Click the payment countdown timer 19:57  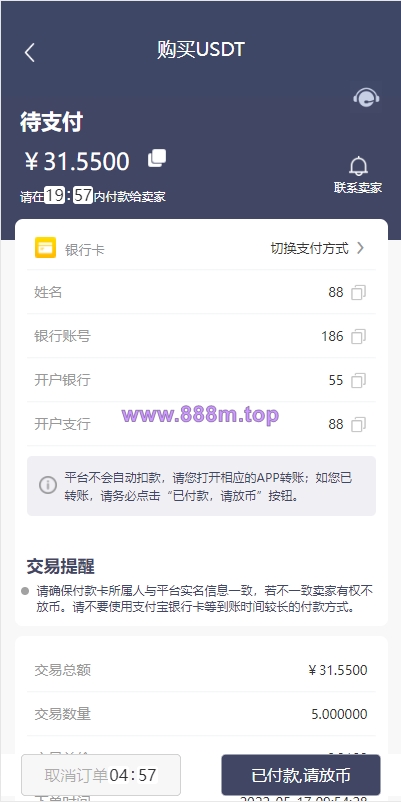tap(69, 195)
